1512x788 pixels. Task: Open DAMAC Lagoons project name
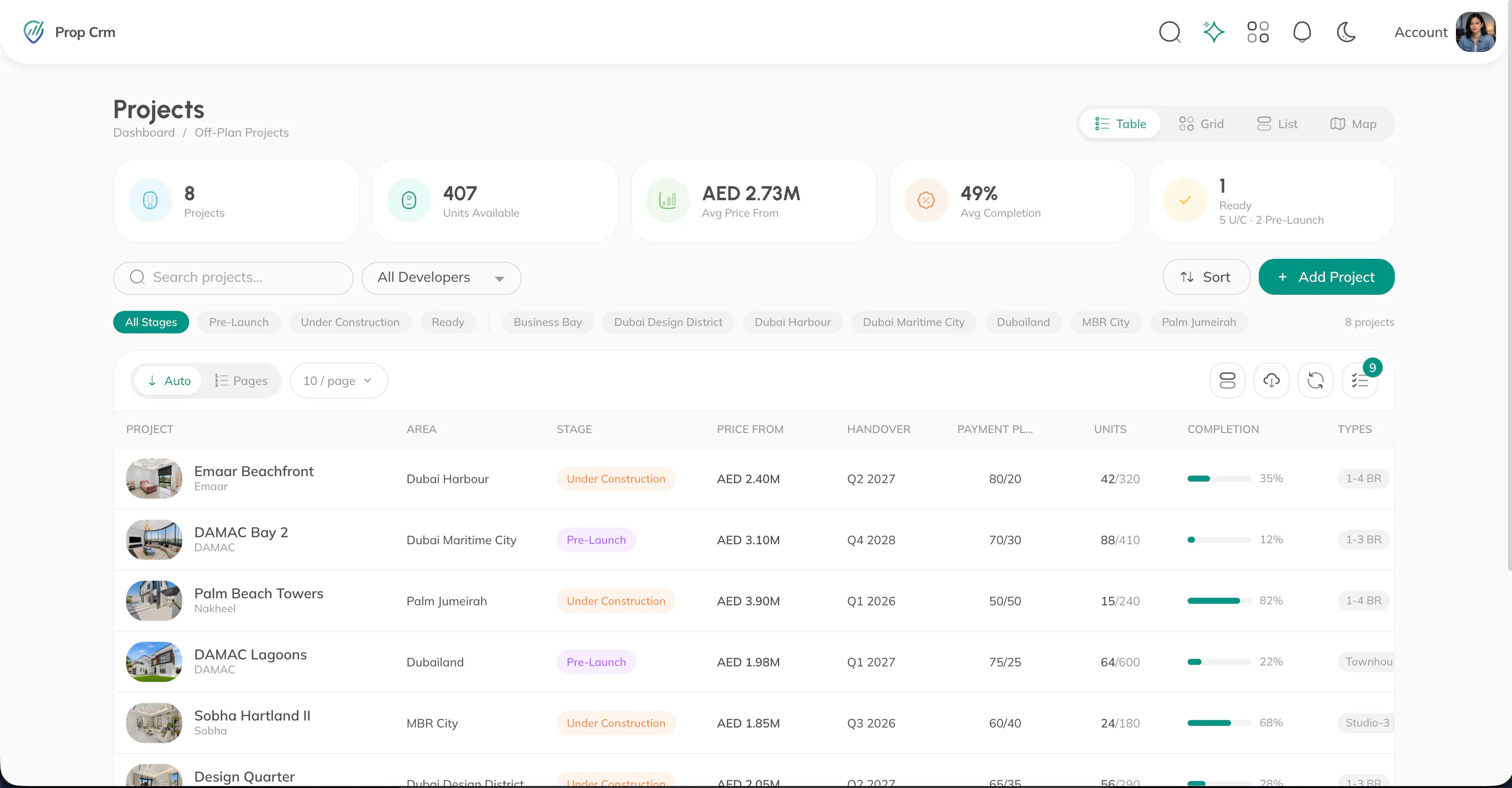tap(250, 655)
